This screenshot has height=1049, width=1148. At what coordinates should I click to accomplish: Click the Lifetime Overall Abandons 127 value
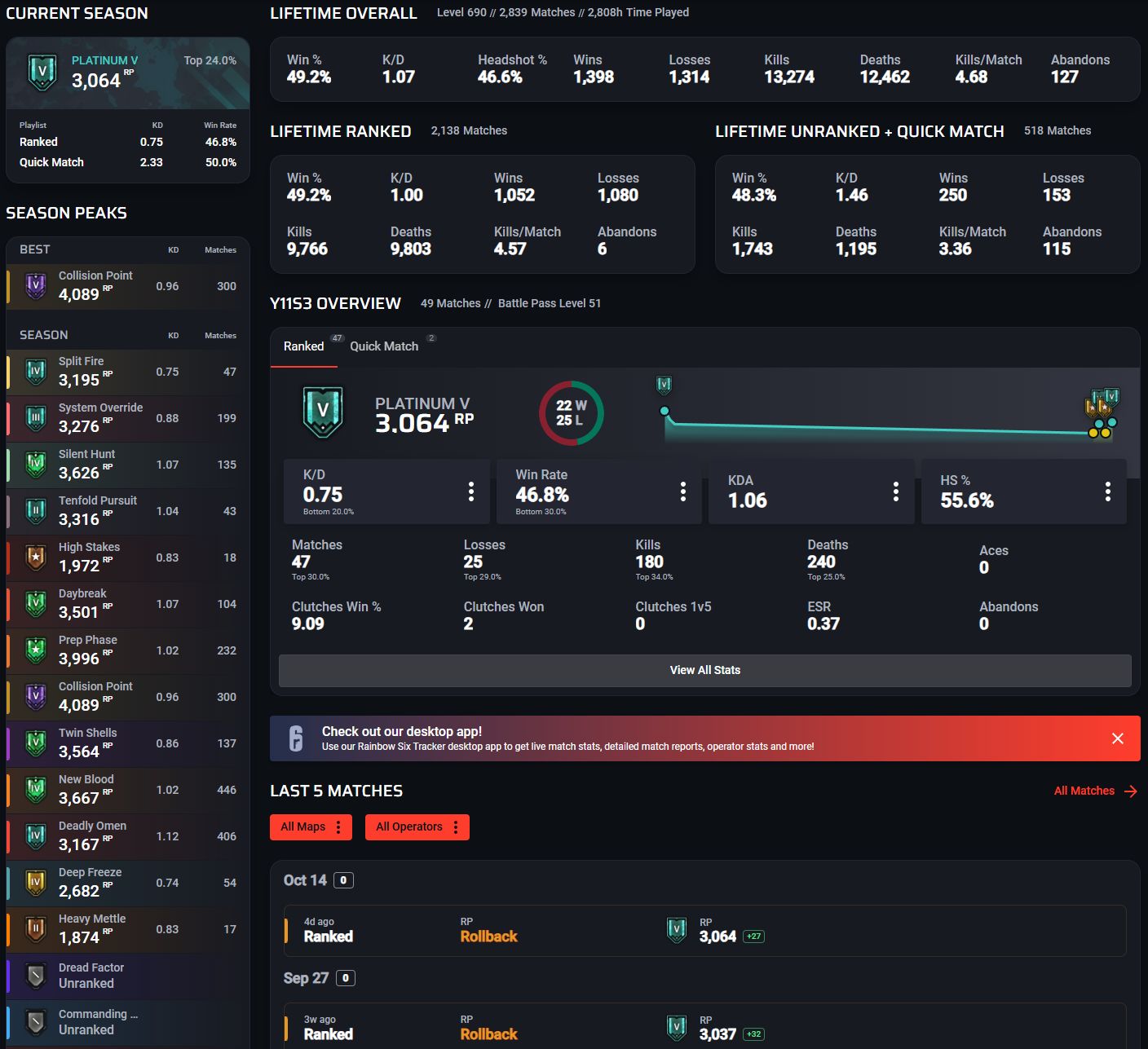tap(1065, 77)
